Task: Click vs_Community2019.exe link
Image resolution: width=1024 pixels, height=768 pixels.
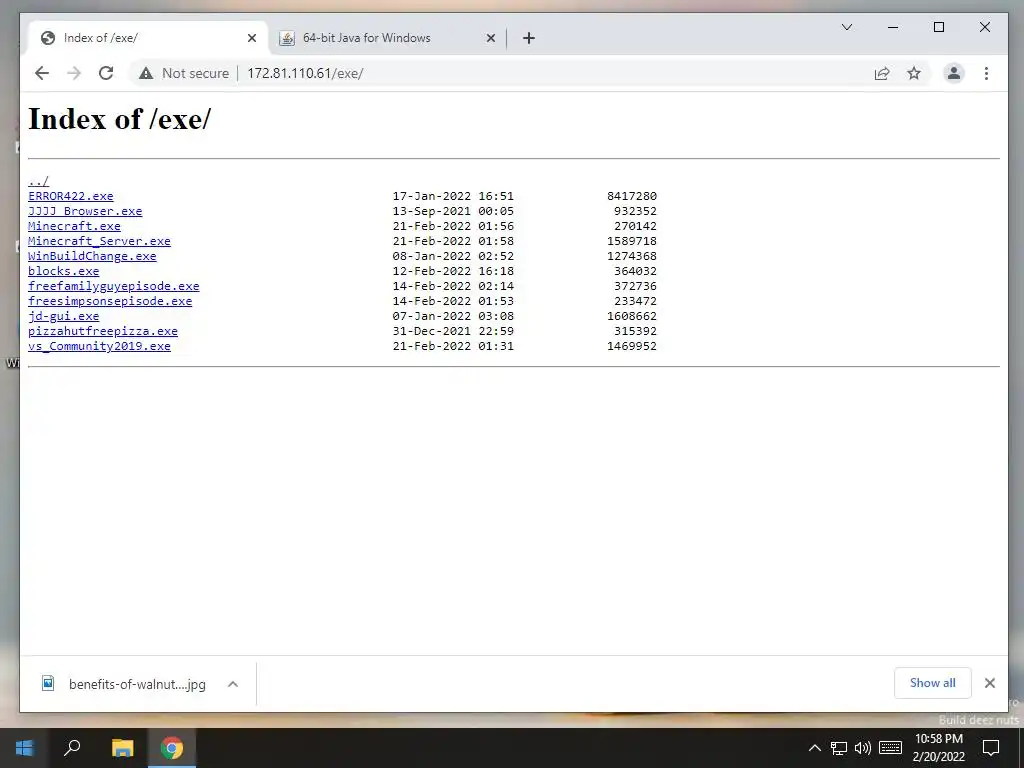Action: [x=99, y=346]
